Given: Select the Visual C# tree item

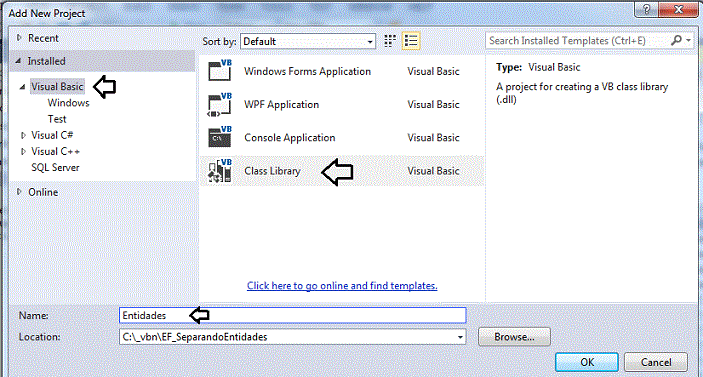Looking at the screenshot, I should [52, 135].
